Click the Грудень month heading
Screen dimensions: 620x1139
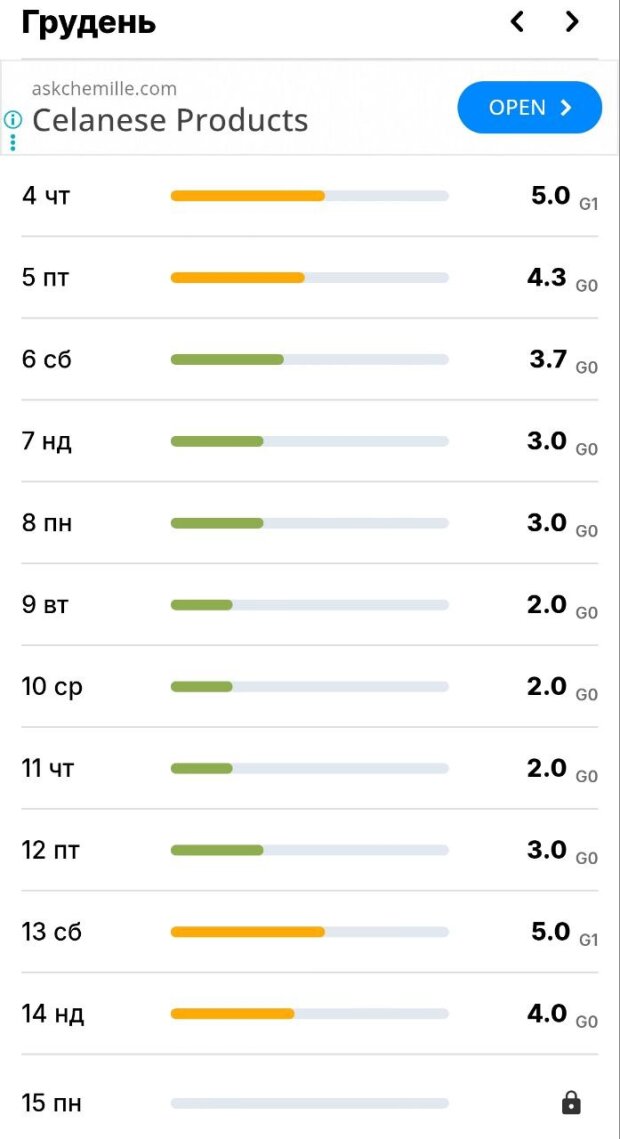tap(89, 22)
